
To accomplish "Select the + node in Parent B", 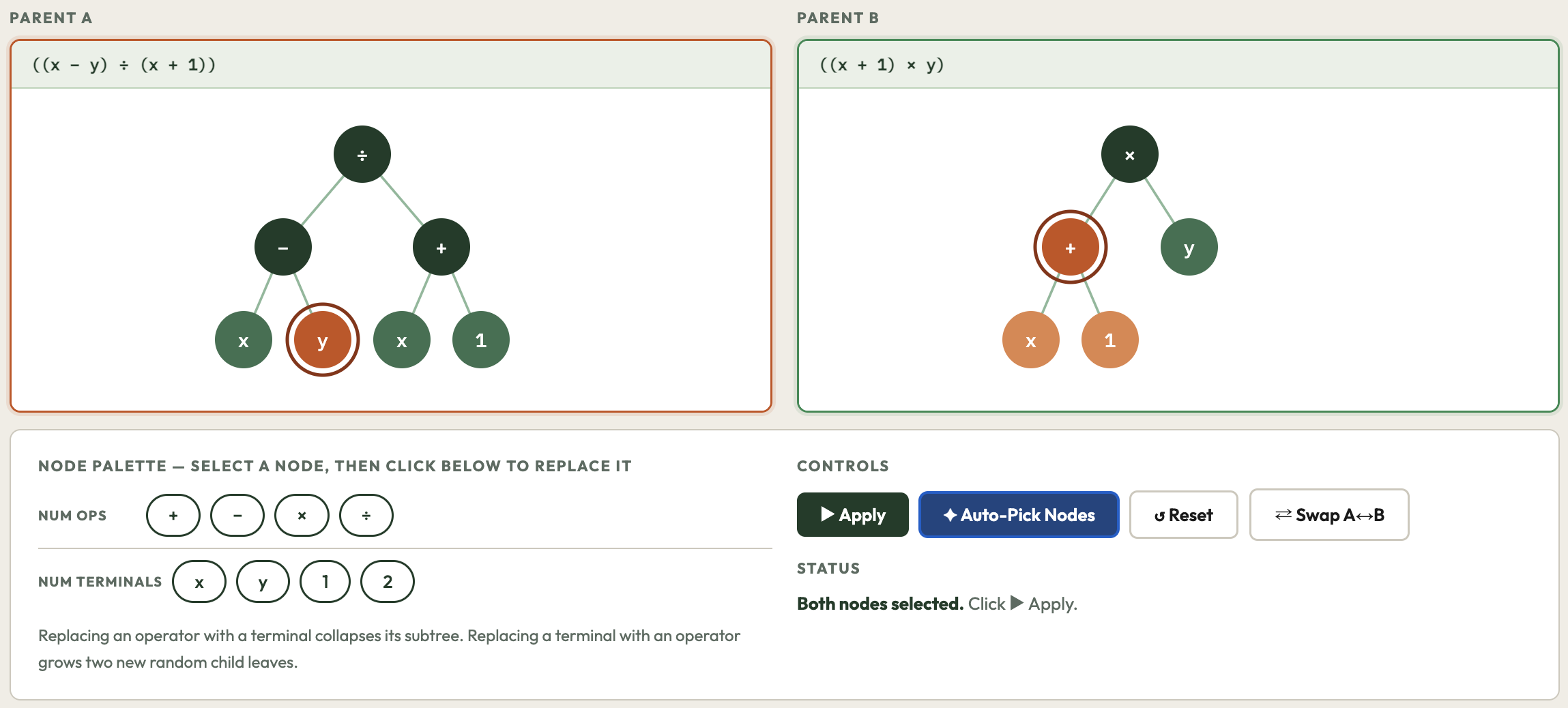I will pos(1069,247).
